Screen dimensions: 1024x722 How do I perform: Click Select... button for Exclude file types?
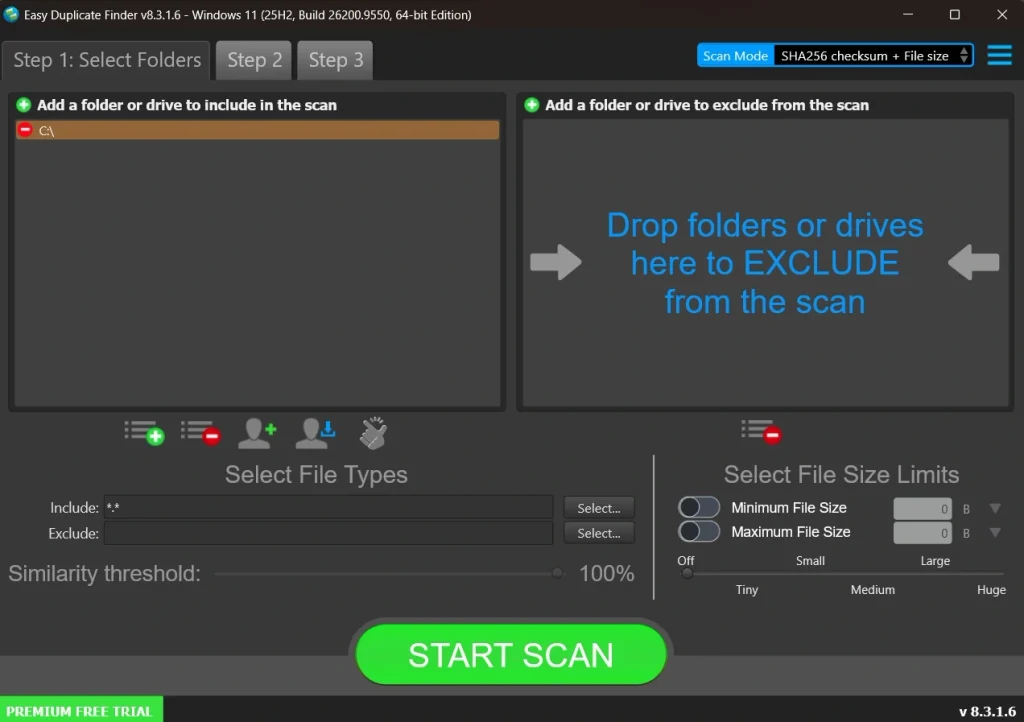(599, 533)
